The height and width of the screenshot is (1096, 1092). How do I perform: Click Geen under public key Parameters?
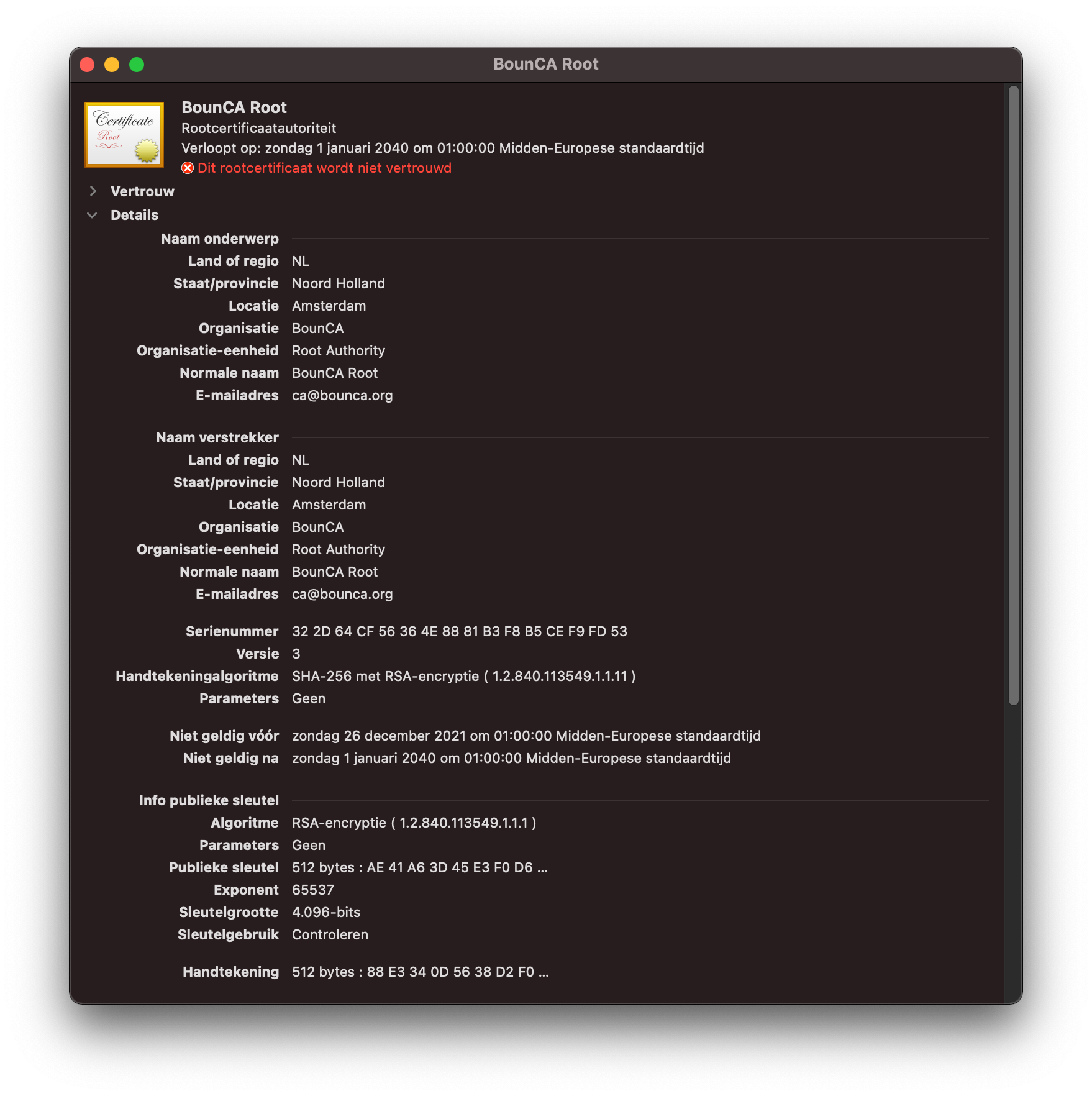tap(309, 845)
